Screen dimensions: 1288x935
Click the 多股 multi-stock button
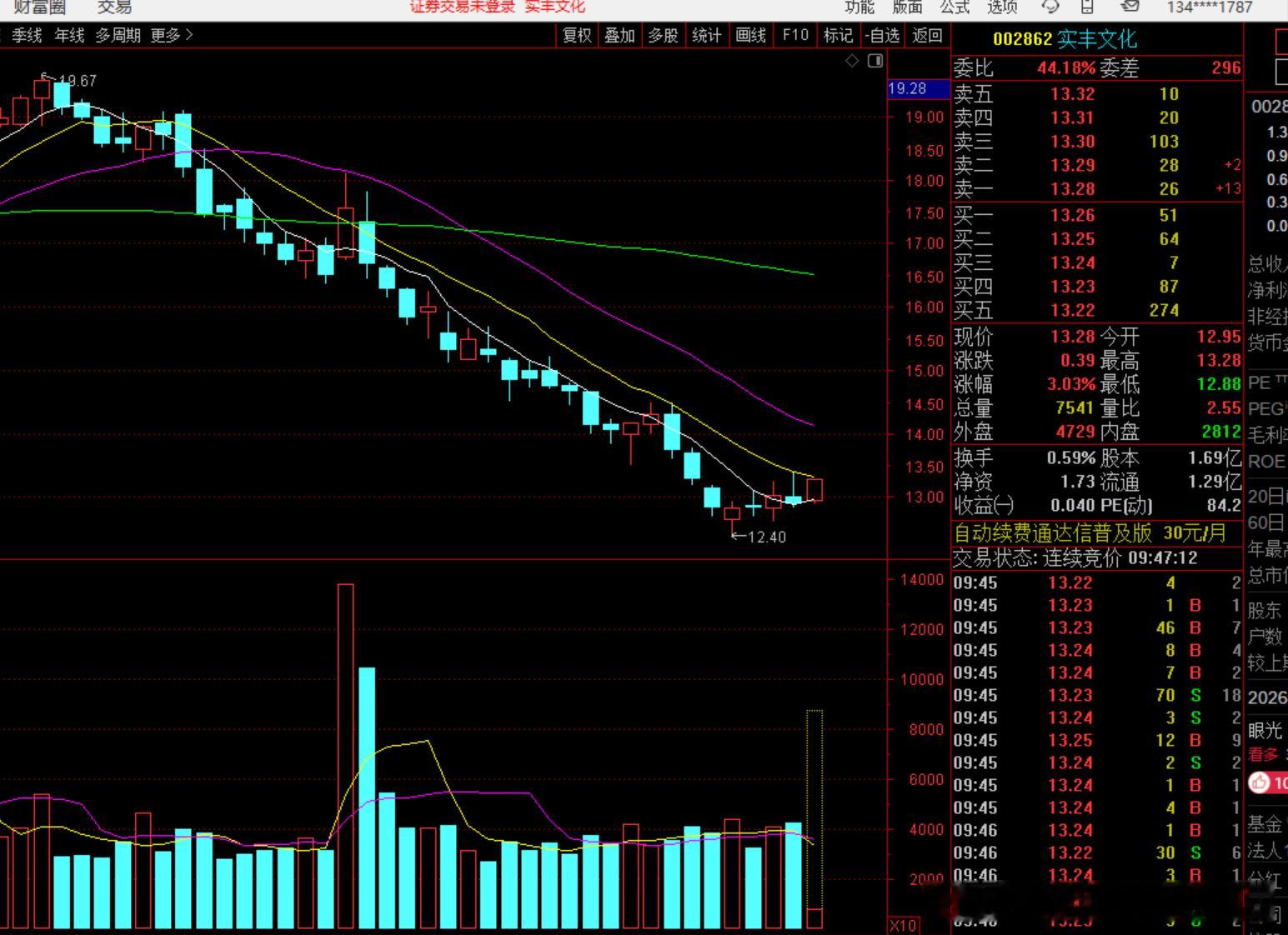(x=663, y=35)
